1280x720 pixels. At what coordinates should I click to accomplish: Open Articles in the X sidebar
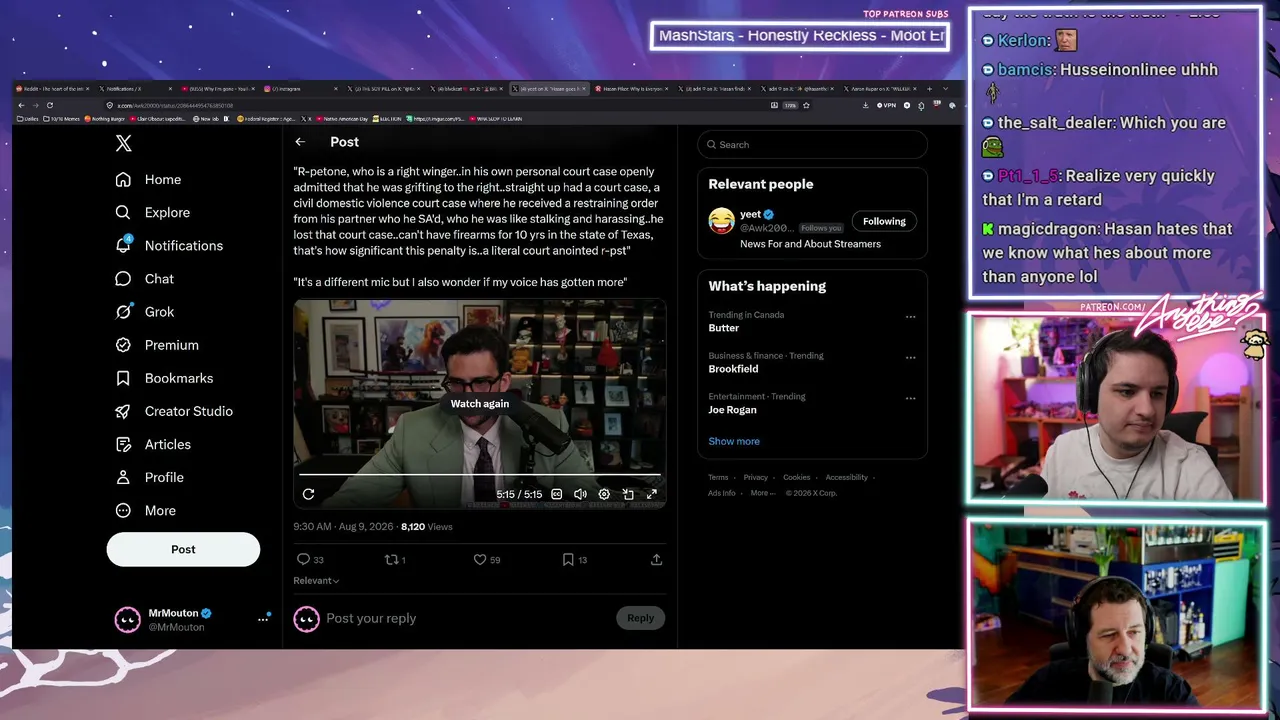(153, 444)
